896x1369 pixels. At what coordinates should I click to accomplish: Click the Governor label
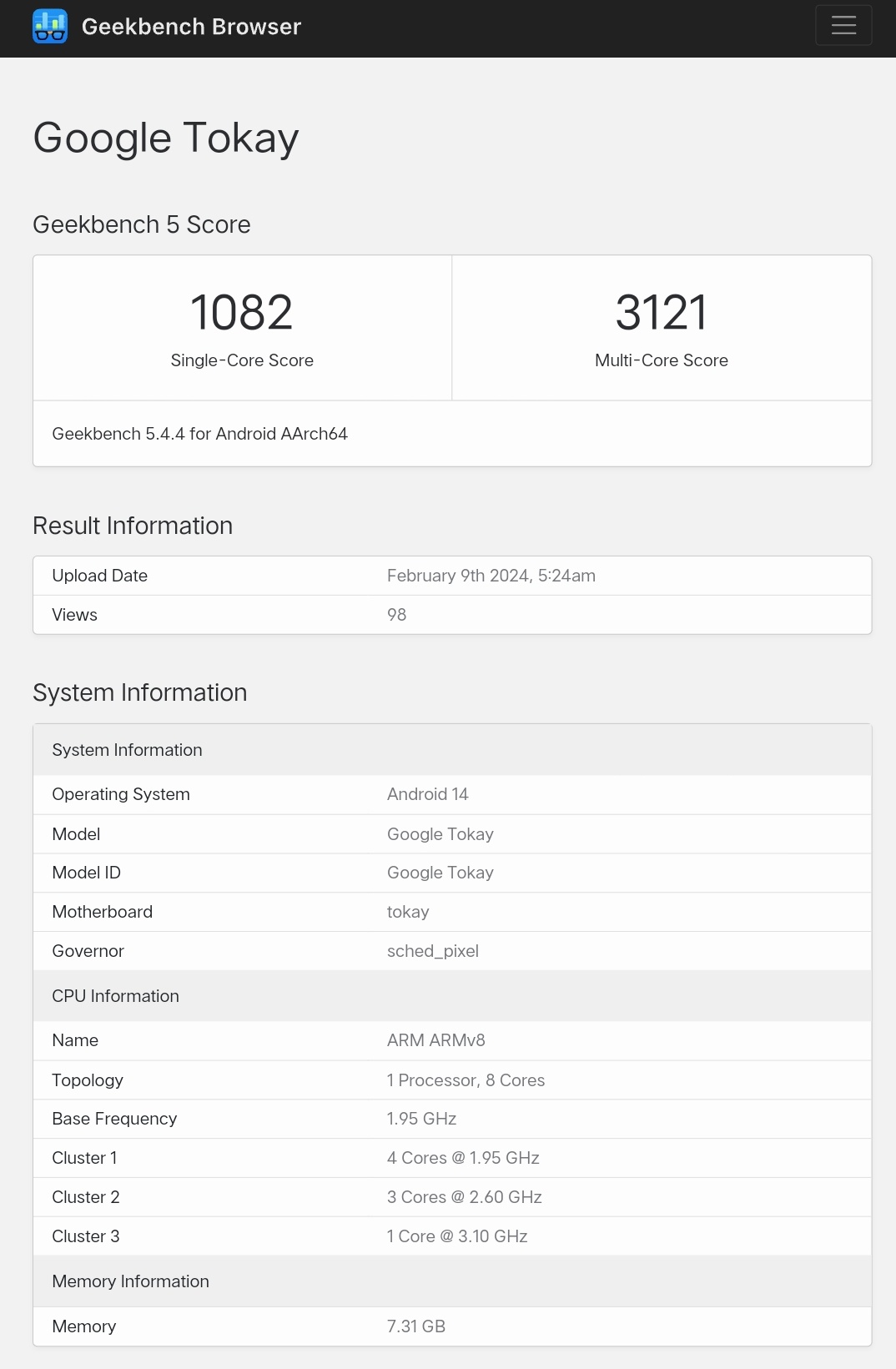[x=88, y=951]
